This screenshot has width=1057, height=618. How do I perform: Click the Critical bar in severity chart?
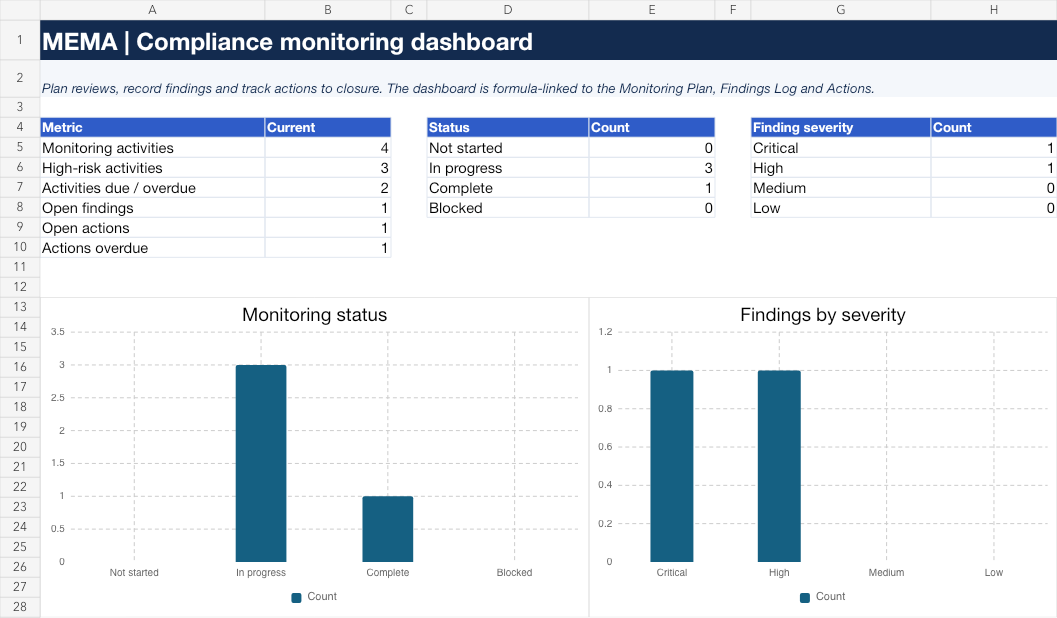tap(671, 466)
